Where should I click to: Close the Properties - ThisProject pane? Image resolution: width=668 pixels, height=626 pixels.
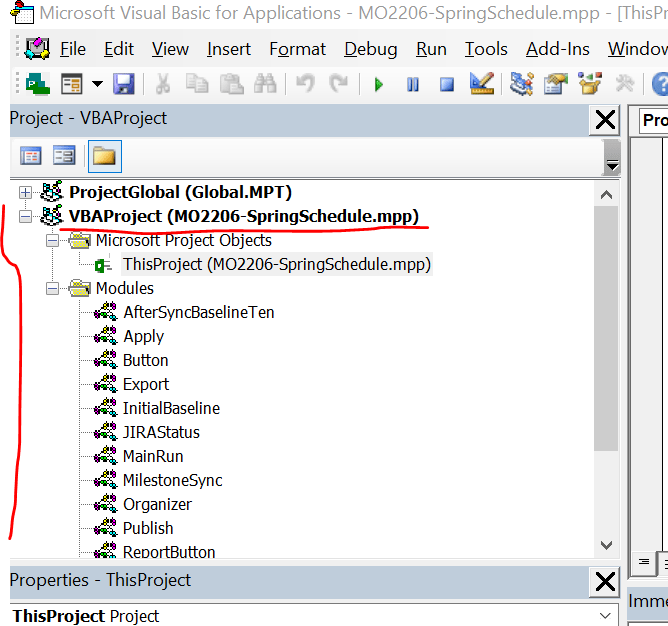click(605, 582)
